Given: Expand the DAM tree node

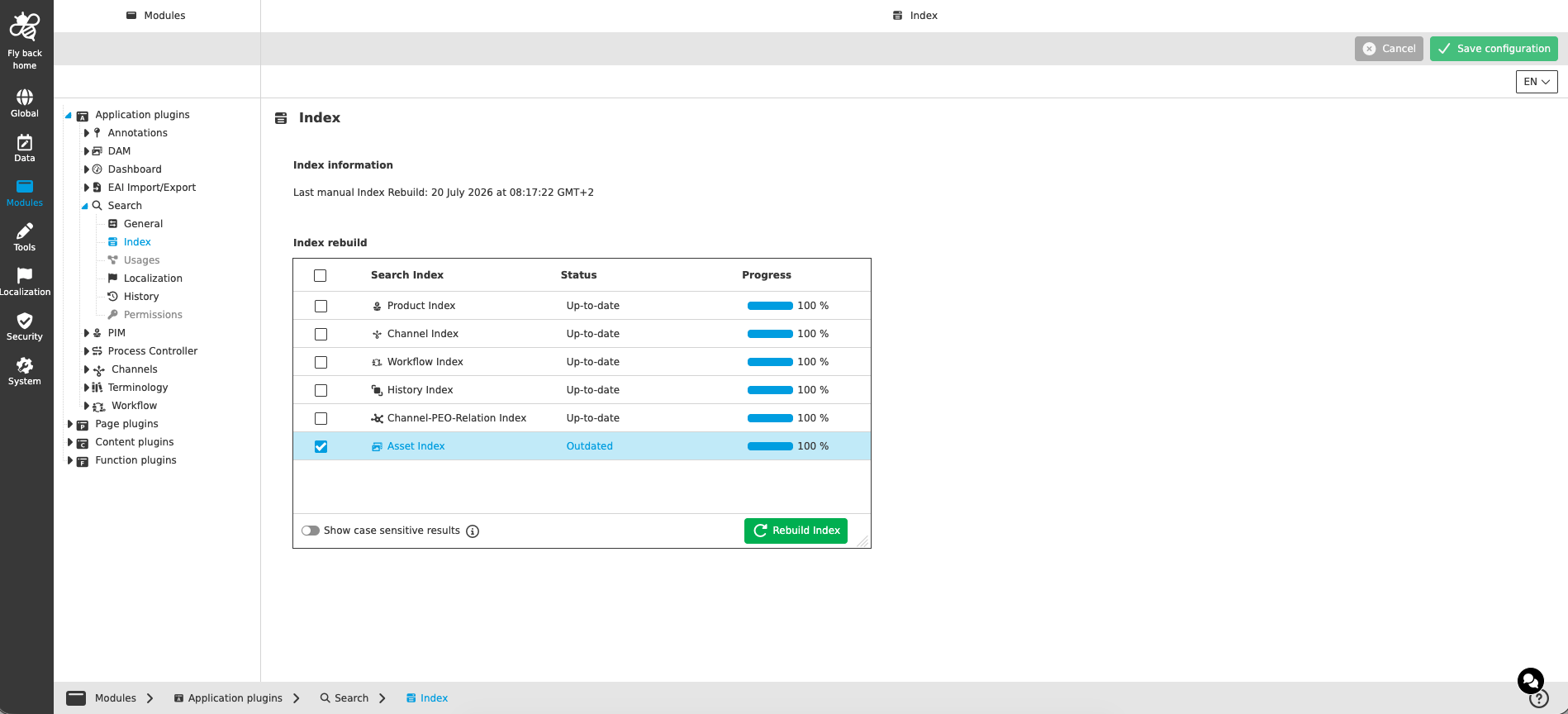Looking at the screenshot, I should (x=86, y=151).
